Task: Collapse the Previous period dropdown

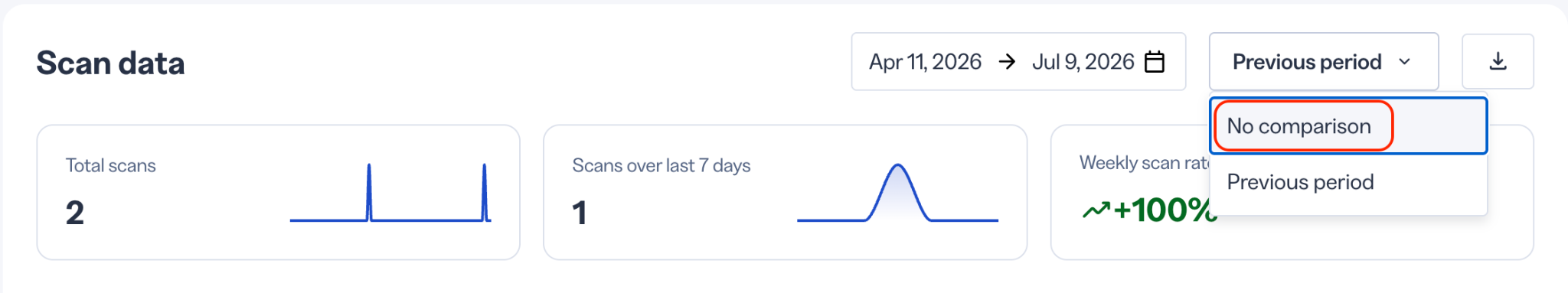Action: pos(1324,61)
